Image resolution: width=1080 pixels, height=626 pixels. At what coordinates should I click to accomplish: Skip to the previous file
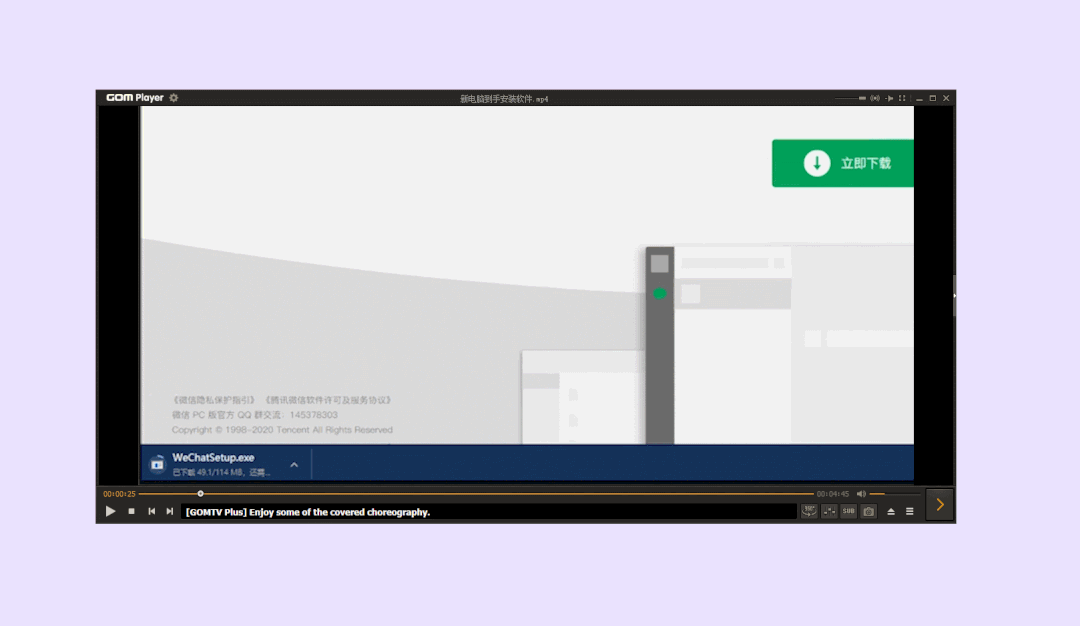(x=152, y=512)
